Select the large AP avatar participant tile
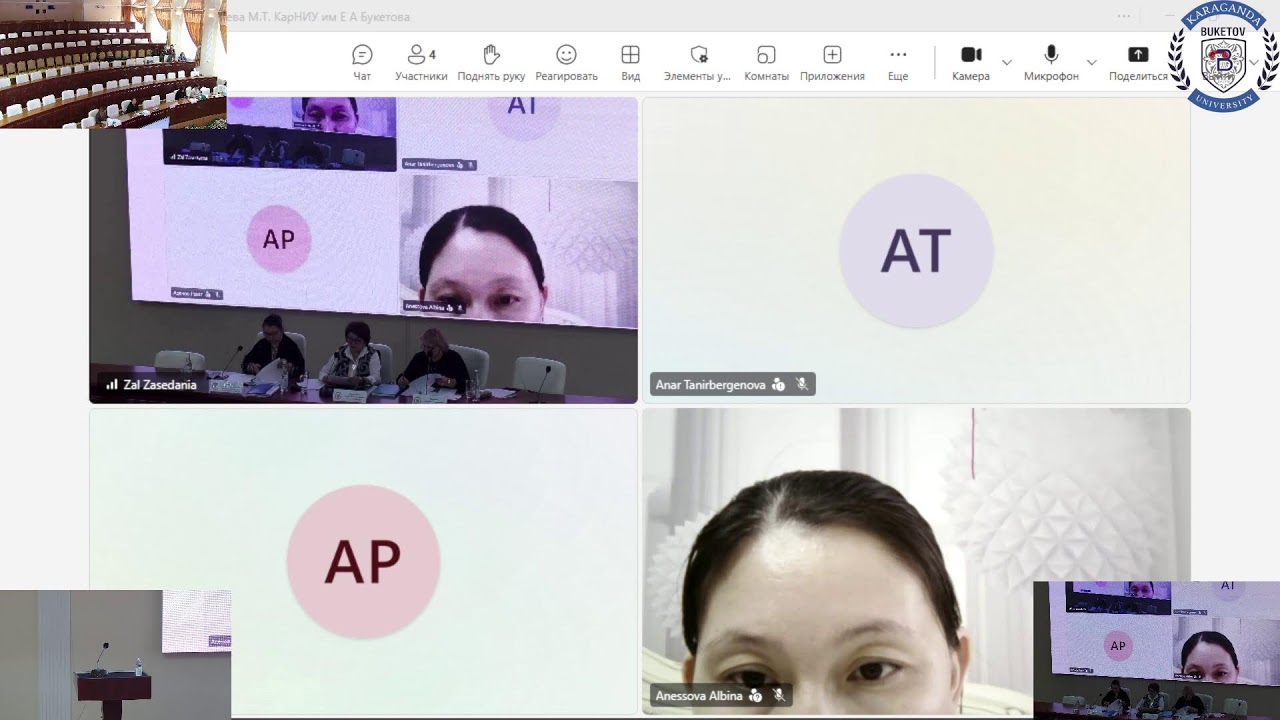Viewport: 1280px width, 720px height. pos(363,561)
